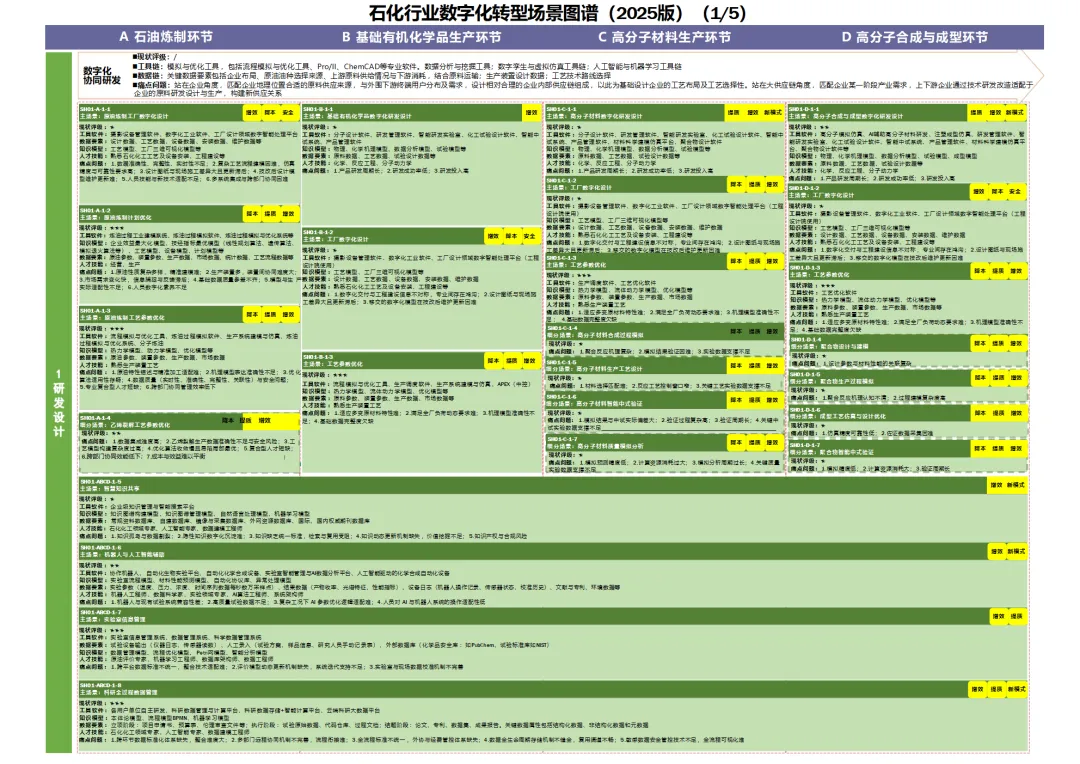Click the 增效 tag on card SH01-A-1-1

pos(252,112)
